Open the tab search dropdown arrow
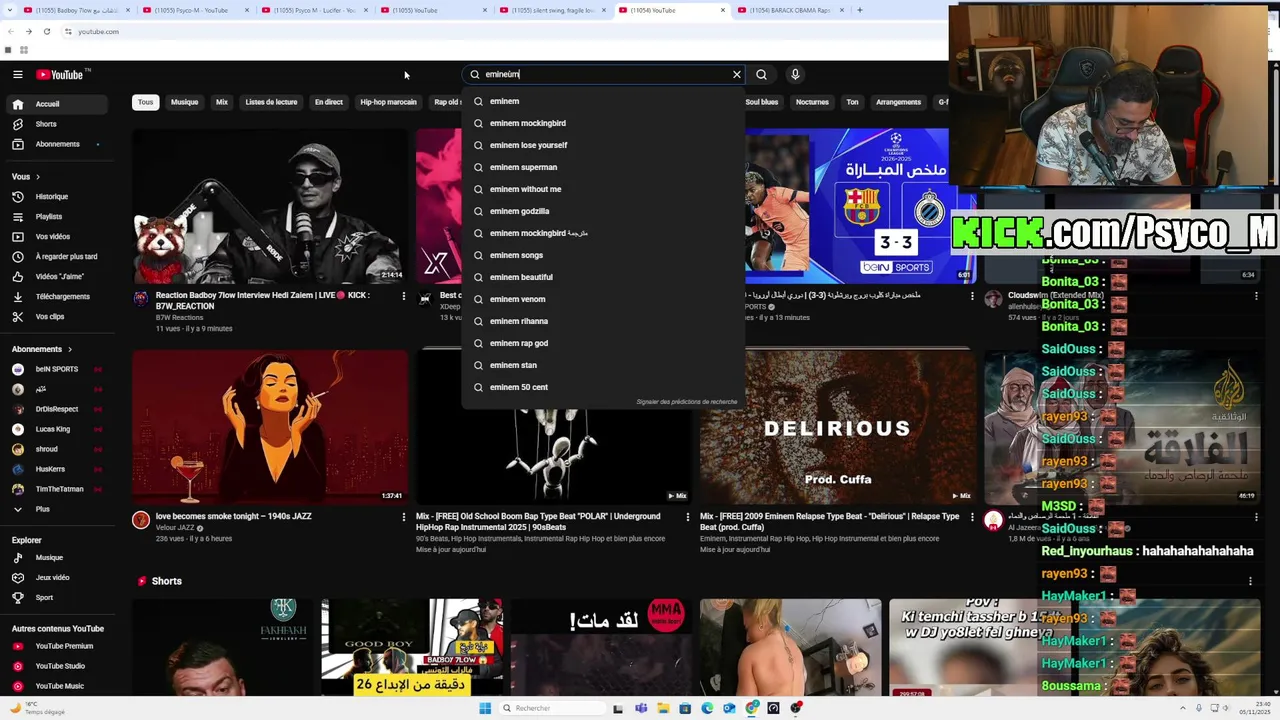Screen dimensions: 1280x720 click(x=8, y=10)
